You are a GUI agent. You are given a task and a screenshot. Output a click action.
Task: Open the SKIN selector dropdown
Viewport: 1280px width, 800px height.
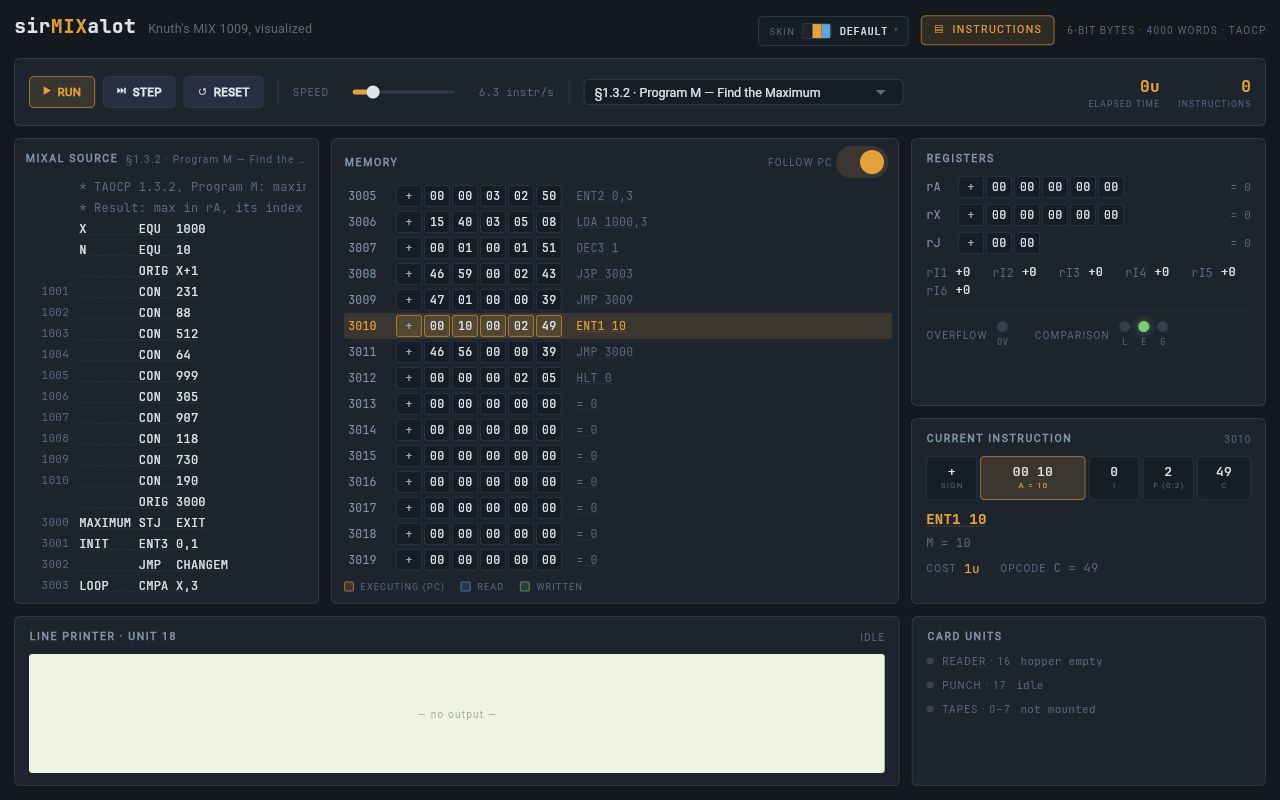pos(833,31)
